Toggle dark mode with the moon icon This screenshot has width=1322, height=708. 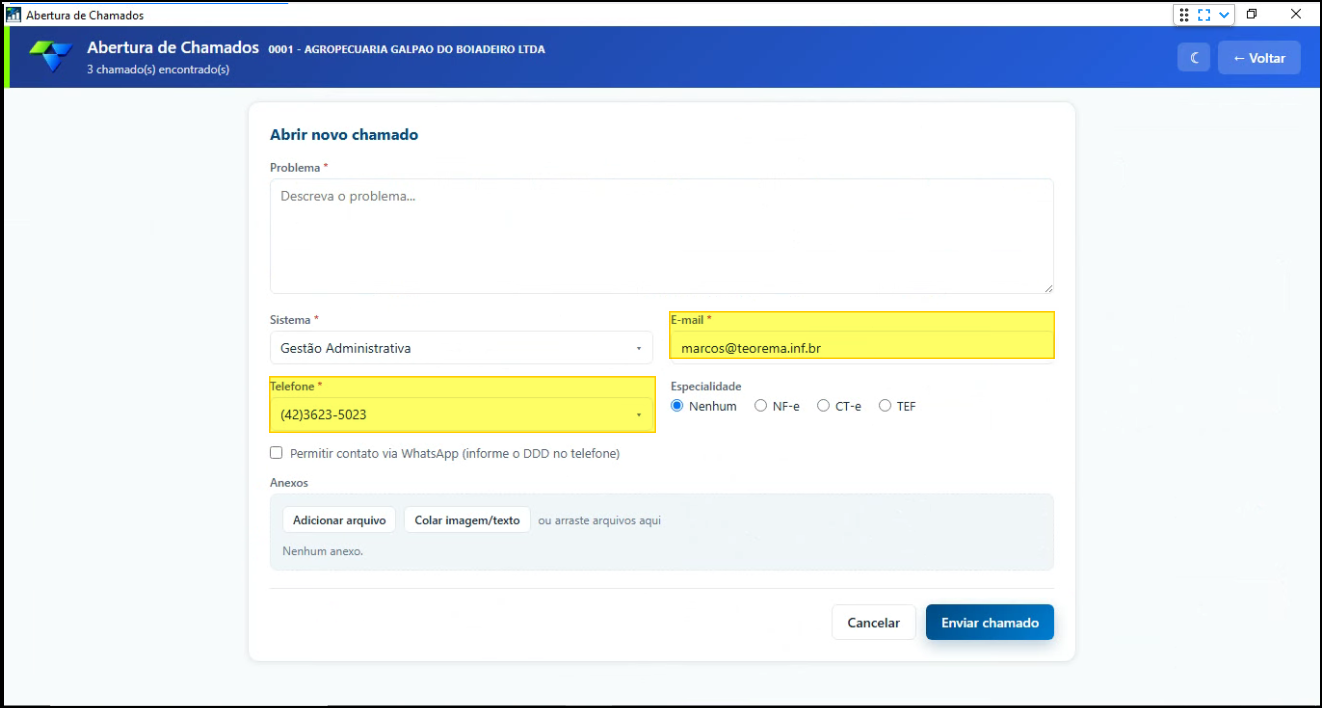pos(1194,58)
